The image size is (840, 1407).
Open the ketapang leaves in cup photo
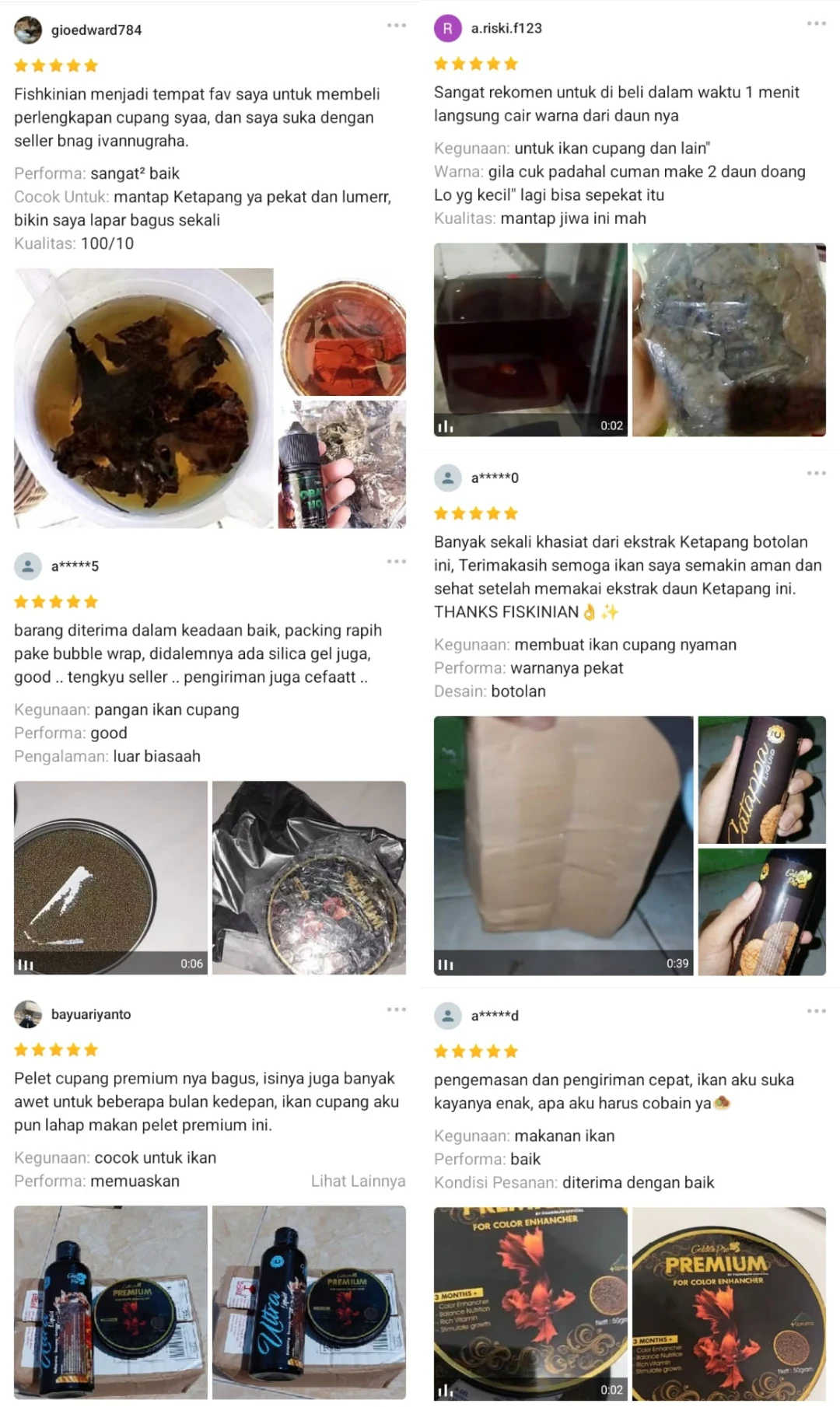point(144,398)
